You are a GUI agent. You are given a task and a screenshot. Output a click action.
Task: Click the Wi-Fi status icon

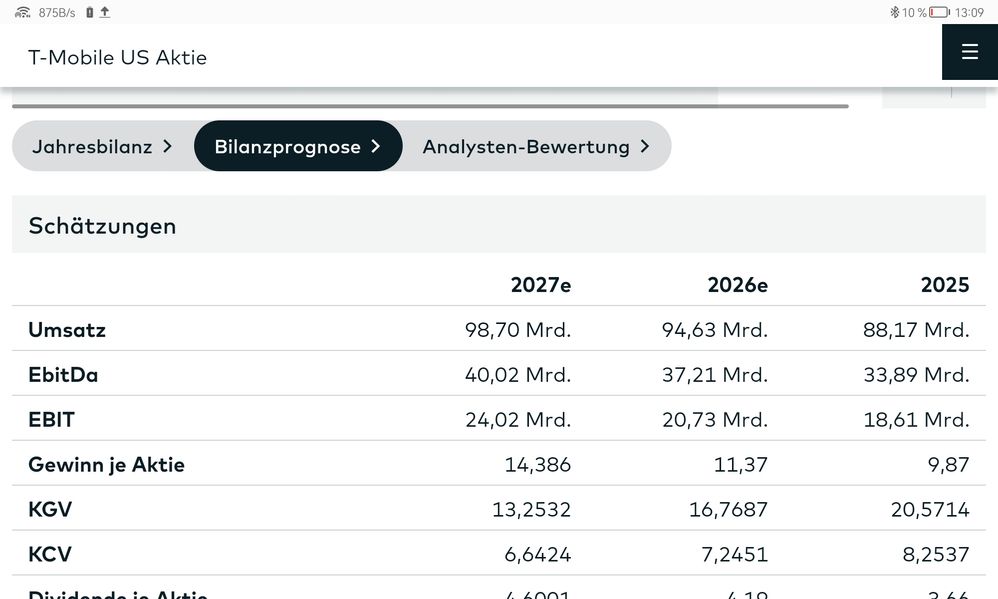22,12
